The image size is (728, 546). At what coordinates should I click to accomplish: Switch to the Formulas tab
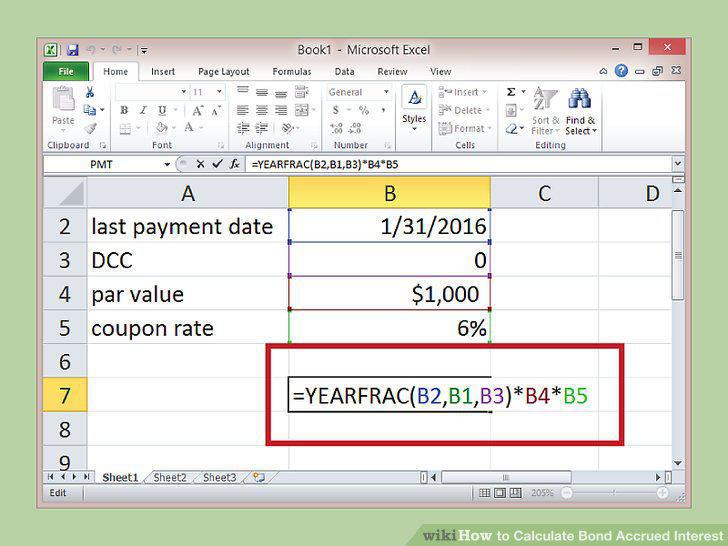click(x=292, y=72)
